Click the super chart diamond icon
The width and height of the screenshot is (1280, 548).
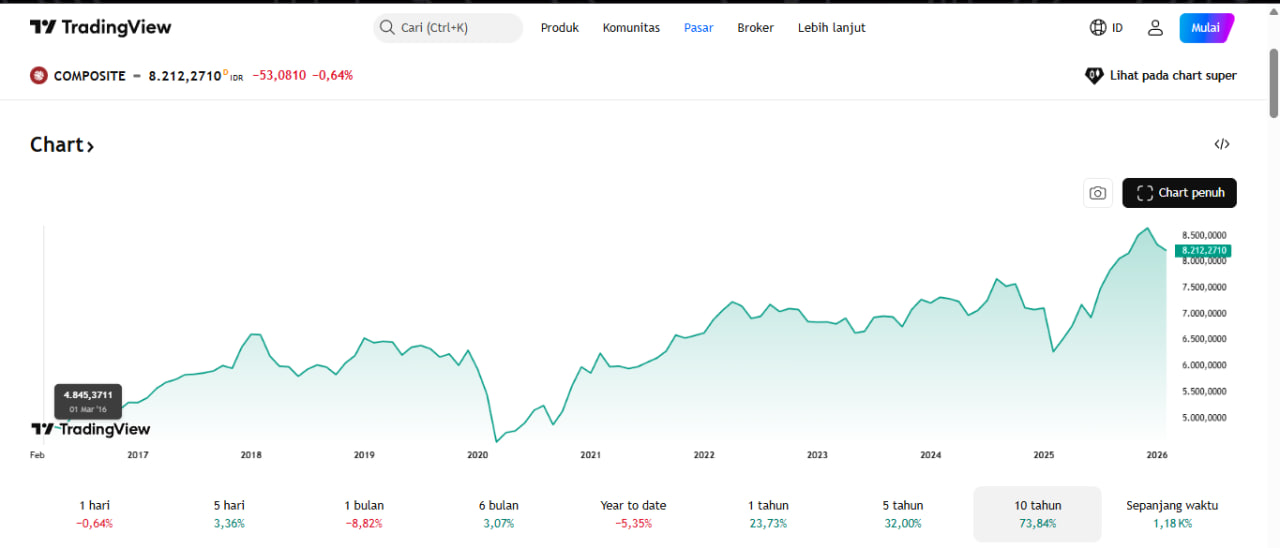click(x=1094, y=75)
